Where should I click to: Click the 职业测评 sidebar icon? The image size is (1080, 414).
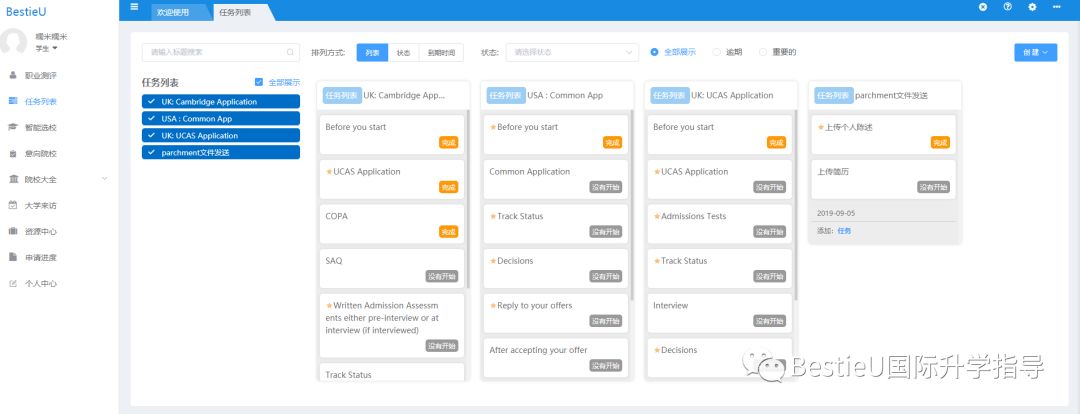pyautogui.click(x=12, y=75)
